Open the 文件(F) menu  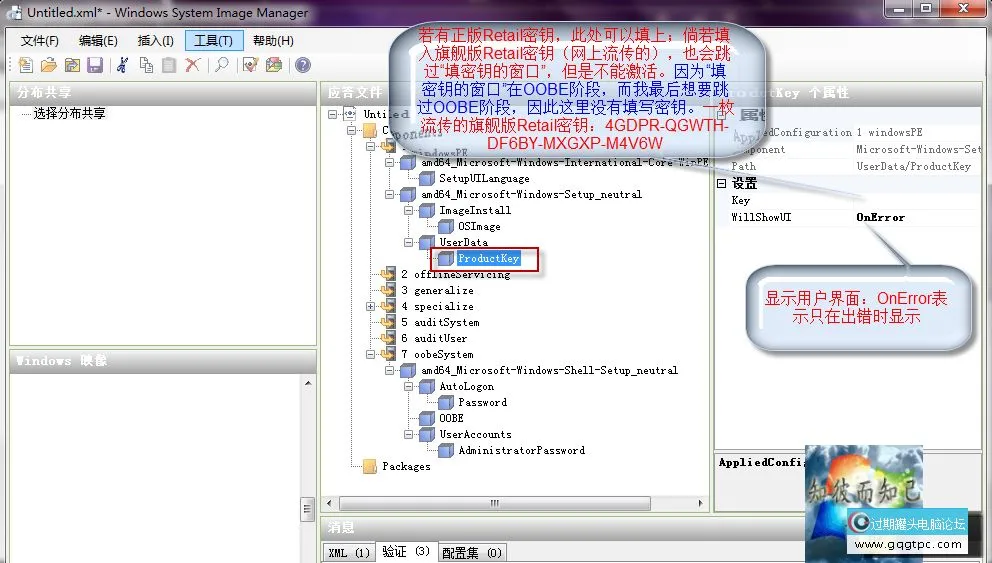point(39,40)
